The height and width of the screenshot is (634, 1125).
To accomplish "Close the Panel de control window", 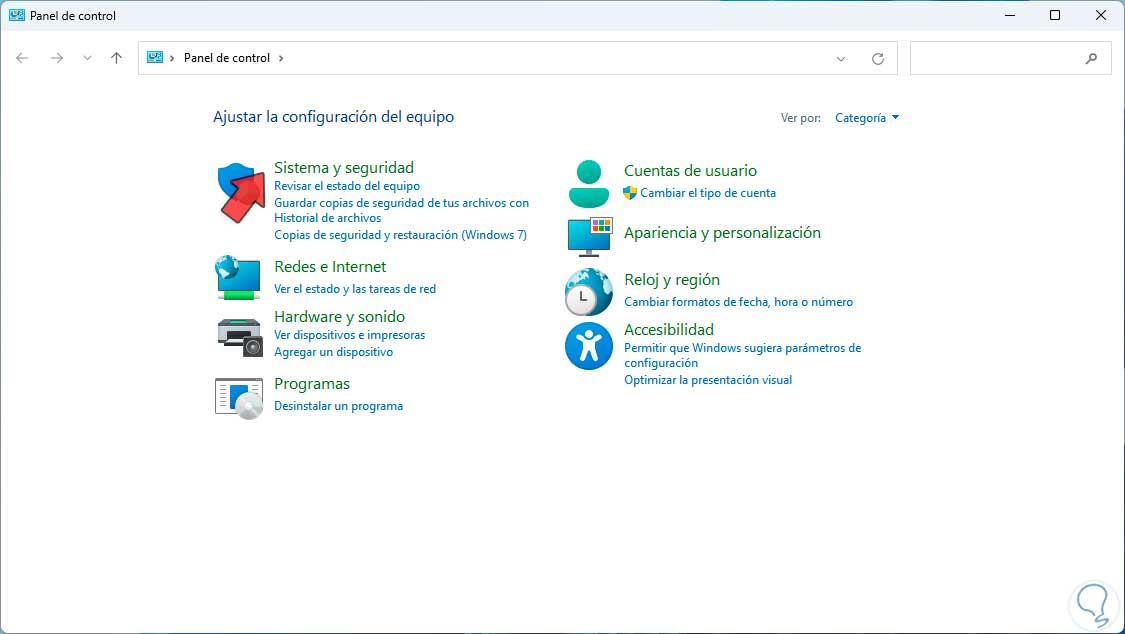I will point(1101,15).
